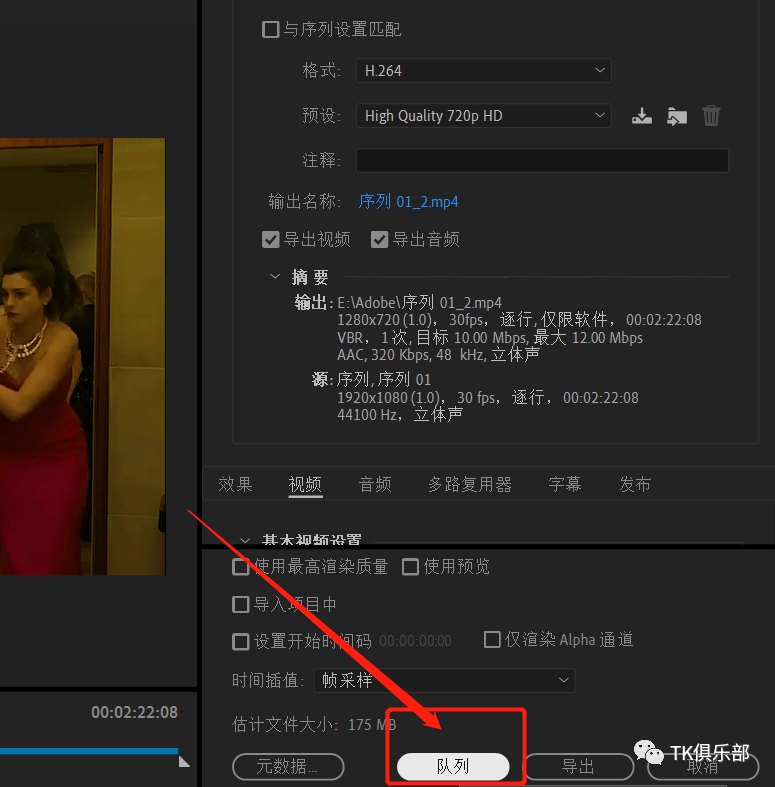The image size is (775, 787).
Task: Click the 注释 text field
Action: tap(542, 161)
